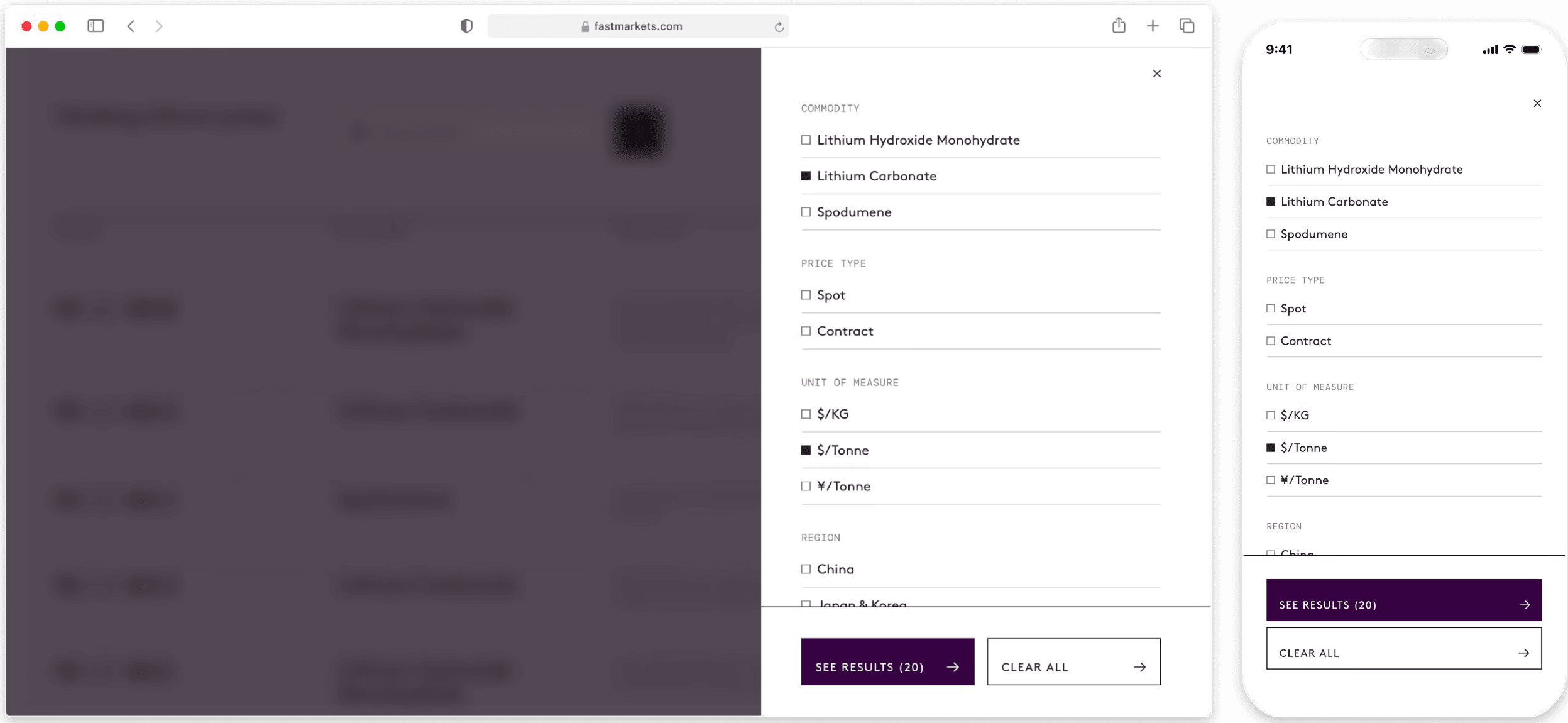Open the privacy shield icon
Viewport: 1568px width, 723px height.
[x=466, y=26]
